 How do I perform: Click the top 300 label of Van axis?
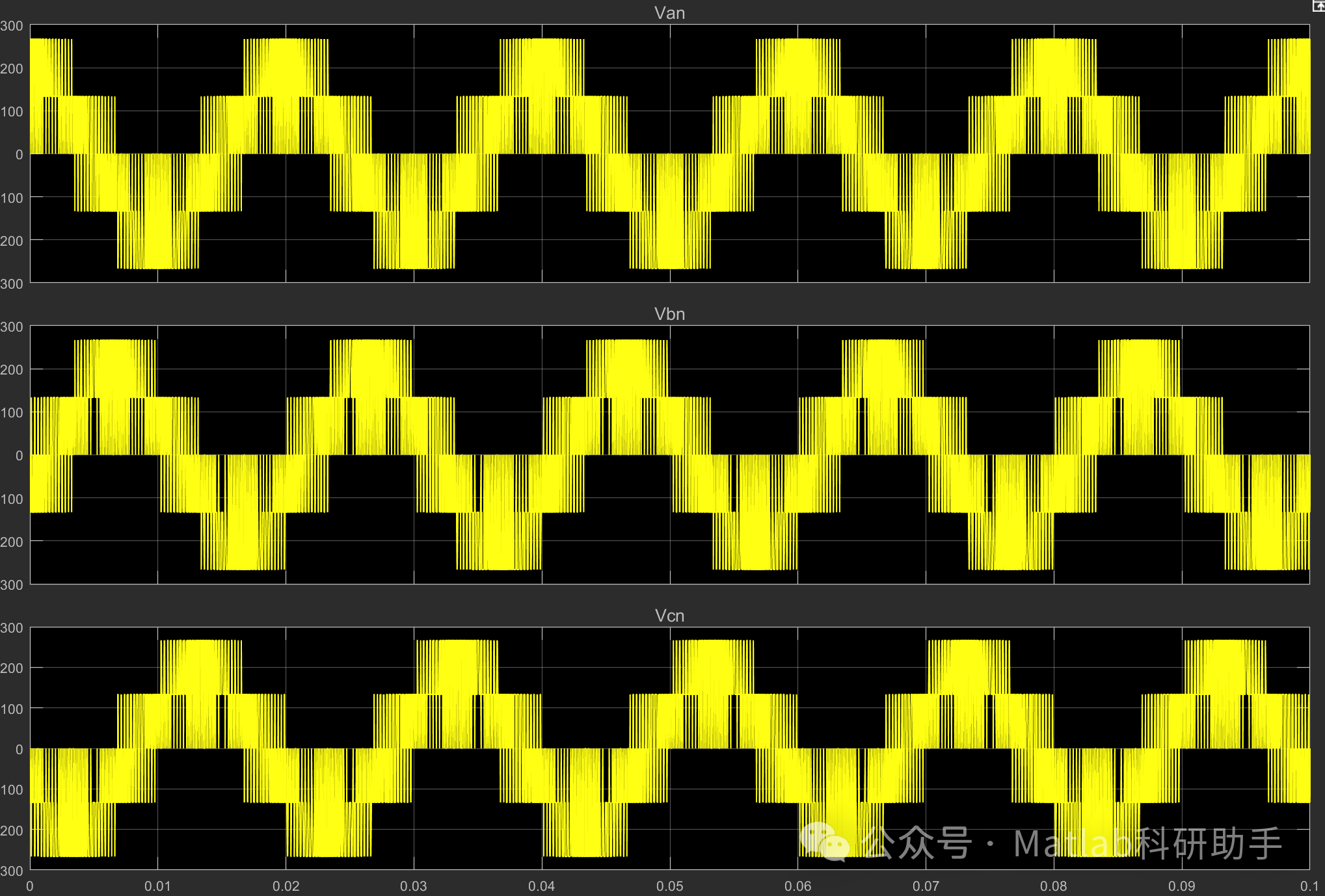[x=12, y=26]
